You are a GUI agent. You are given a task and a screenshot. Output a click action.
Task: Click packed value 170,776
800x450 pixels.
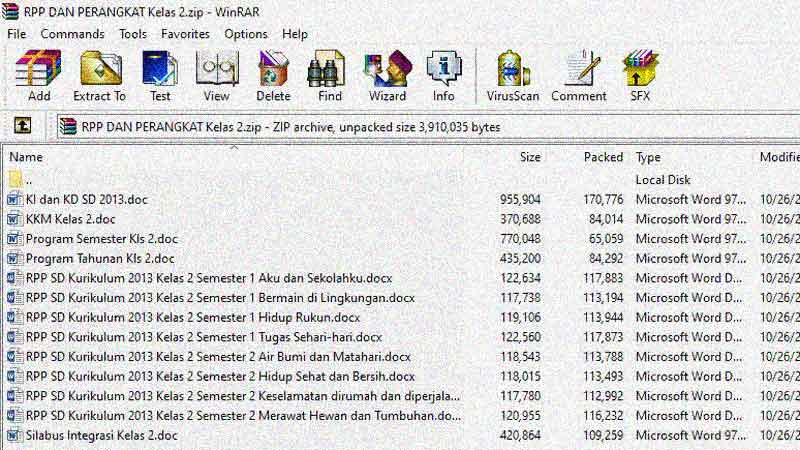click(x=603, y=199)
